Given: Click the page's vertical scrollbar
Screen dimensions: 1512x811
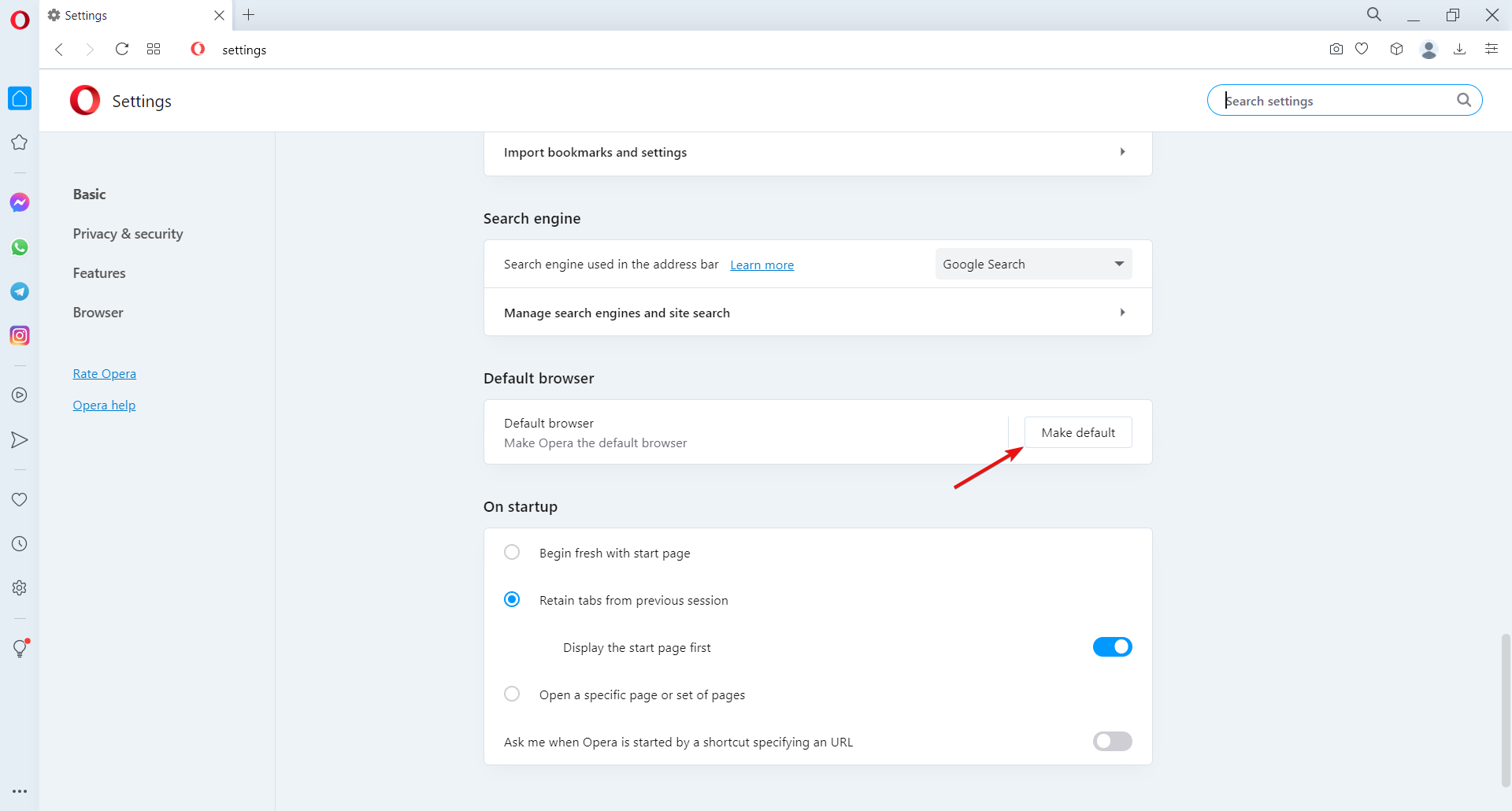Looking at the screenshot, I should pos(1506,709).
